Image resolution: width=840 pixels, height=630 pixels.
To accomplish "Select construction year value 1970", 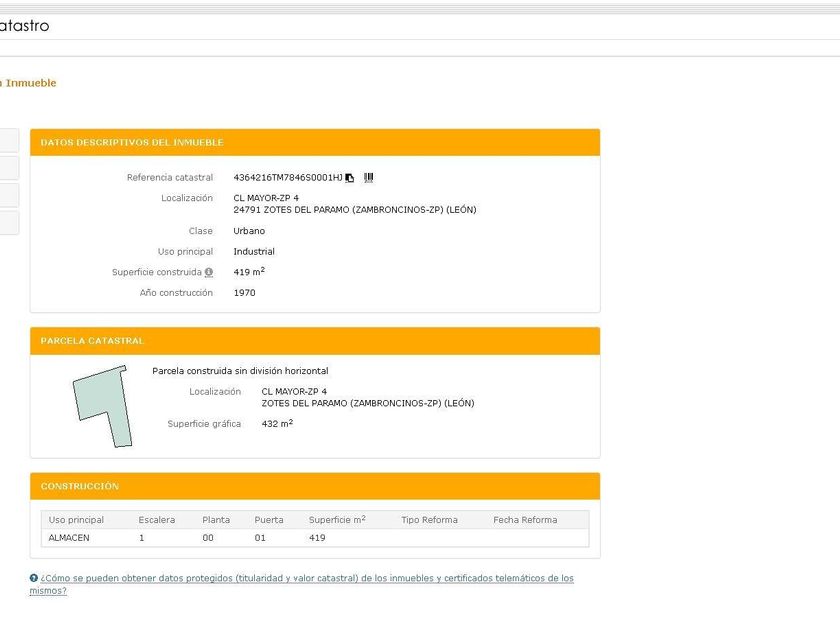I will click(244, 292).
